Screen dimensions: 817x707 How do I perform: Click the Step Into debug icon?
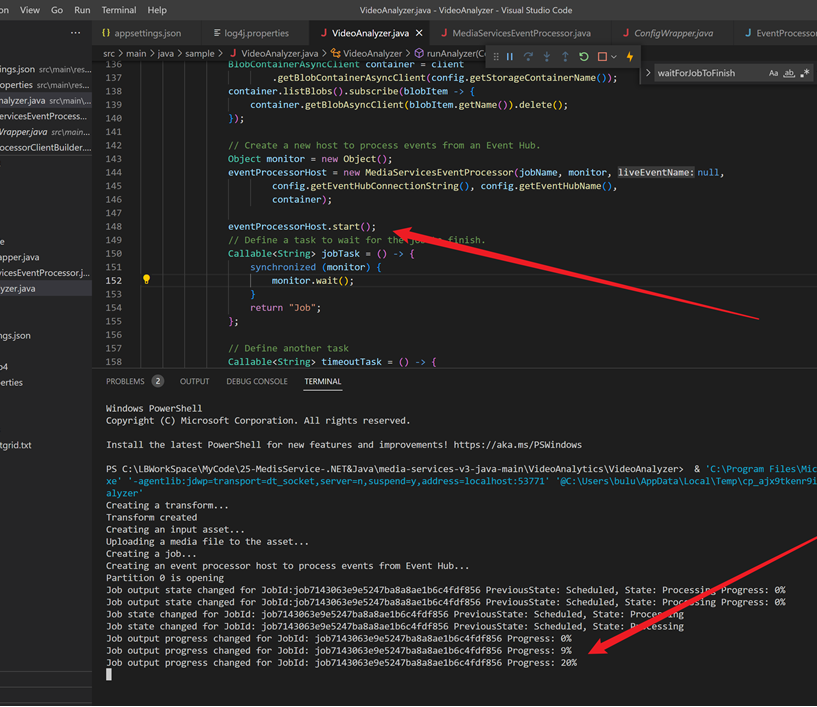[547, 57]
